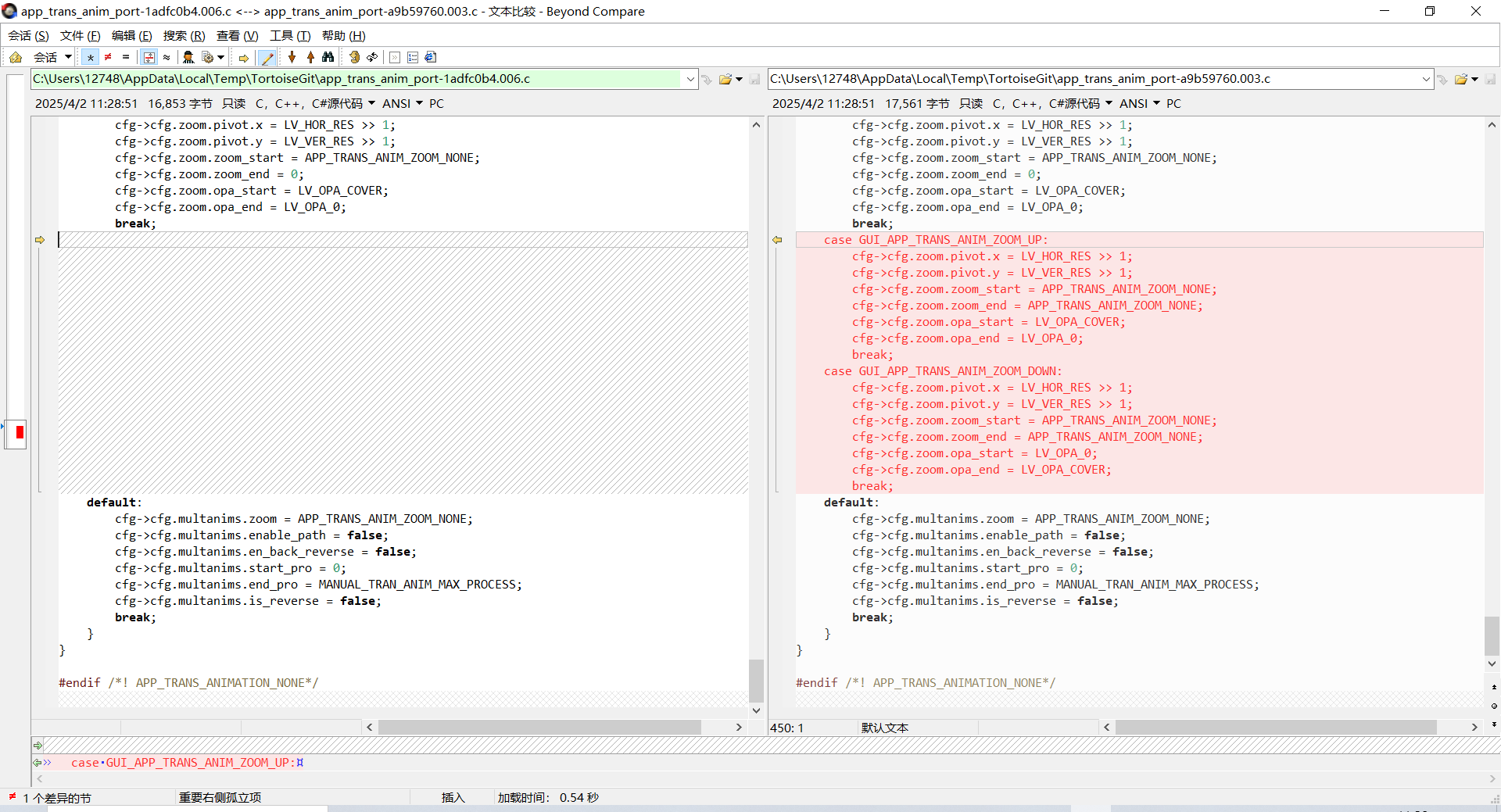1501x812 pixels.
Task: Expand right file path history dropdown
Action: (1426, 79)
